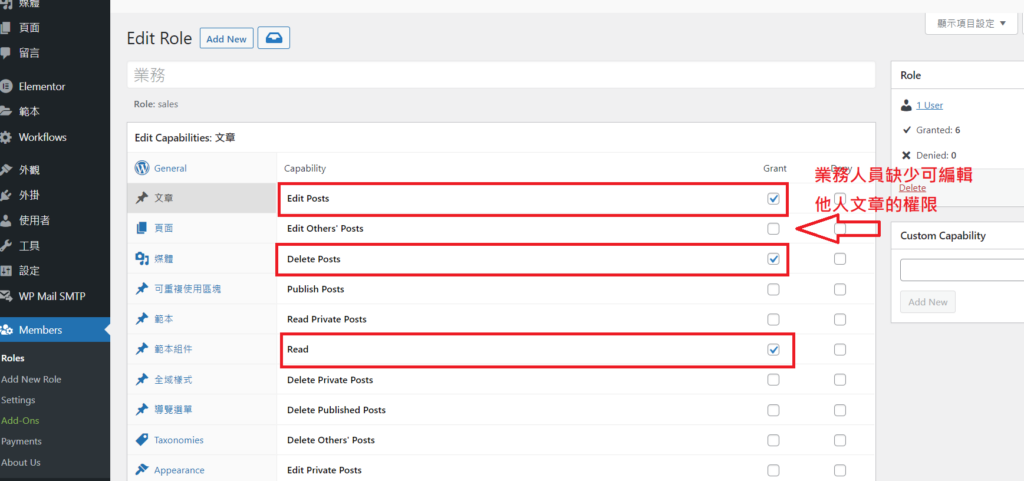Click the Add New button beside Edit Role

pyautogui.click(x=225, y=39)
